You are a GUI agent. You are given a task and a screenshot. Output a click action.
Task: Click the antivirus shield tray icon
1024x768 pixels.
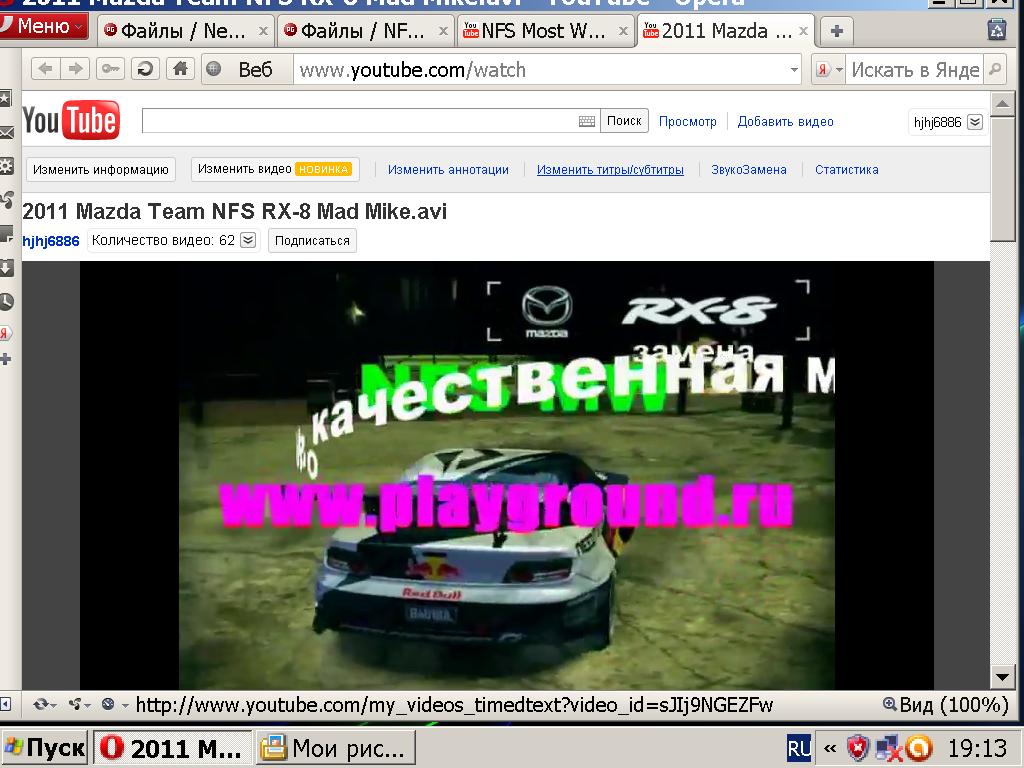point(857,748)
